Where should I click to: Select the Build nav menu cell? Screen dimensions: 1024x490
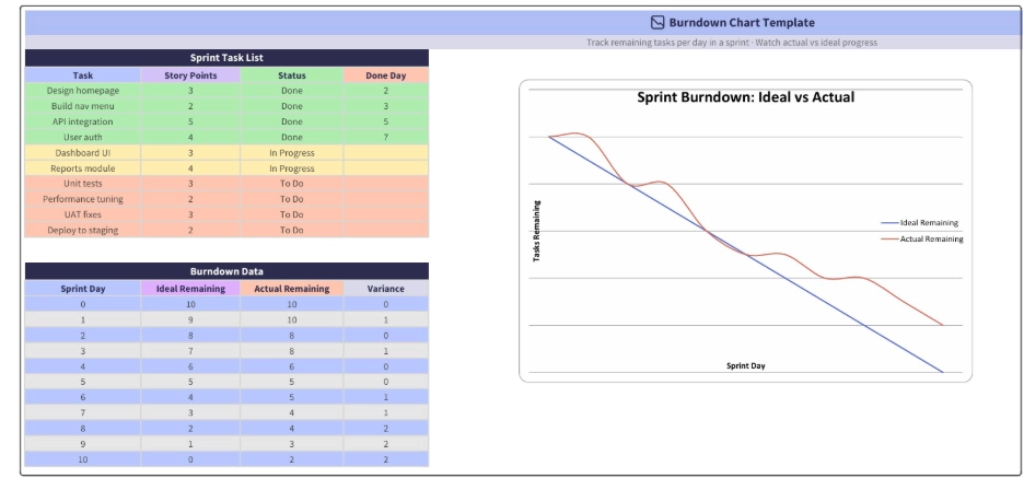(83, 106)
